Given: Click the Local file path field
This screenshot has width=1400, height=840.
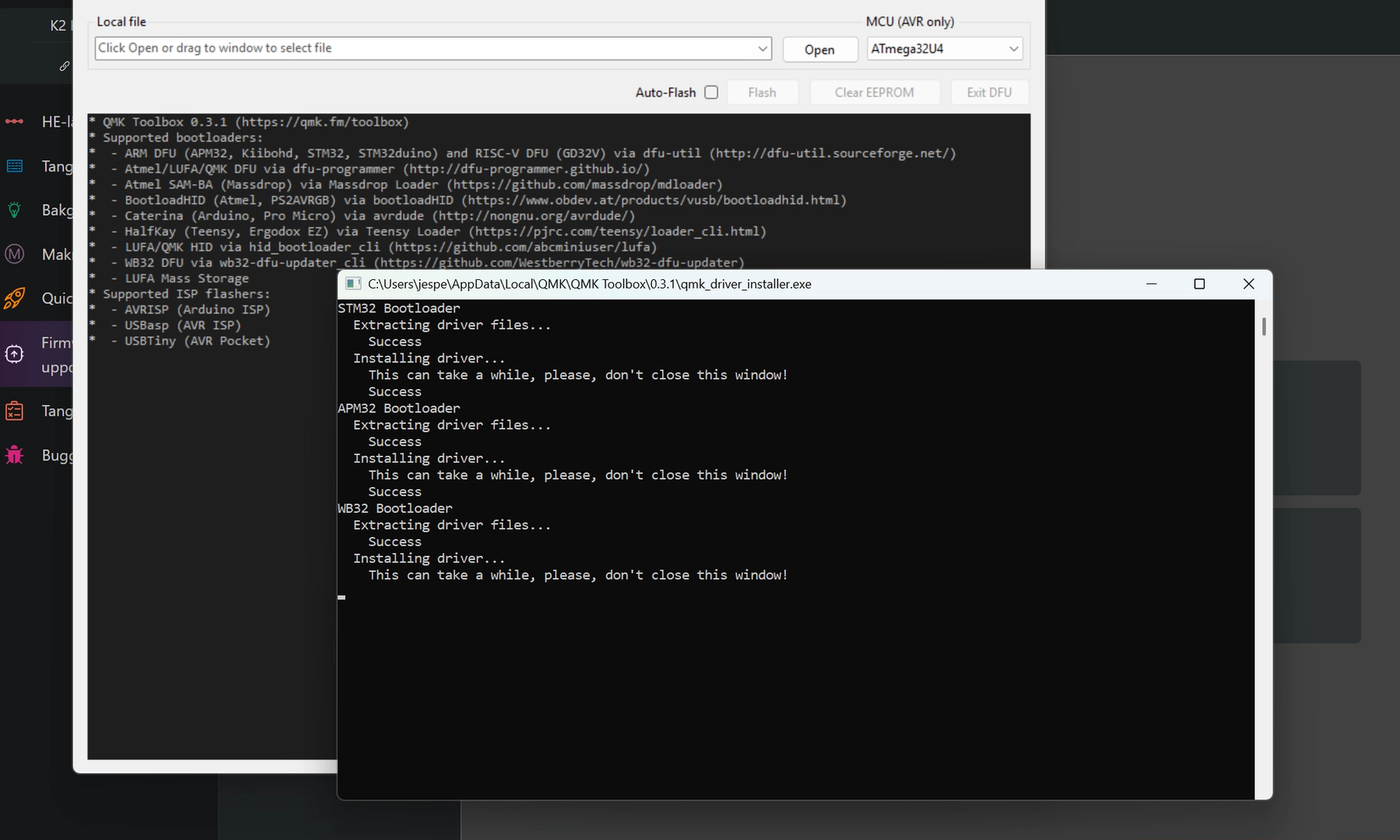Looking at the screenshot, I should tap(433, 48).
